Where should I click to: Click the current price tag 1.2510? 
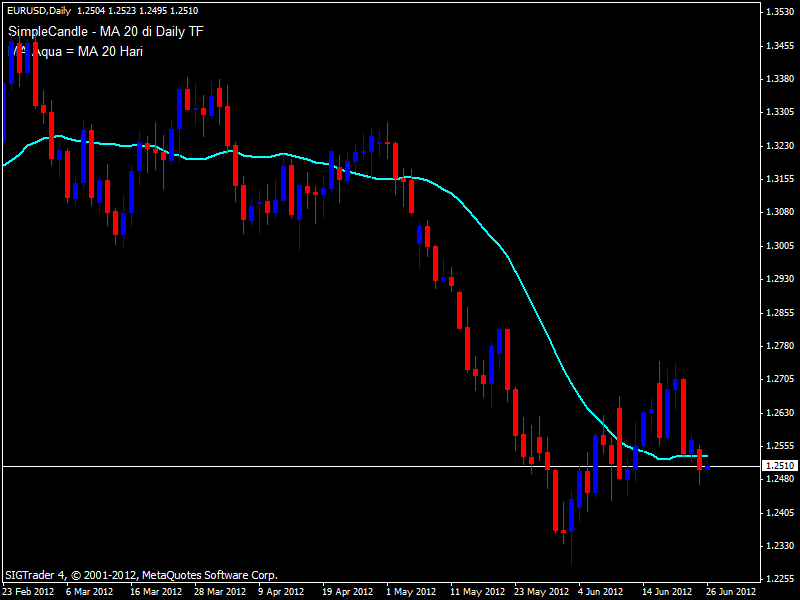point(780,466)
